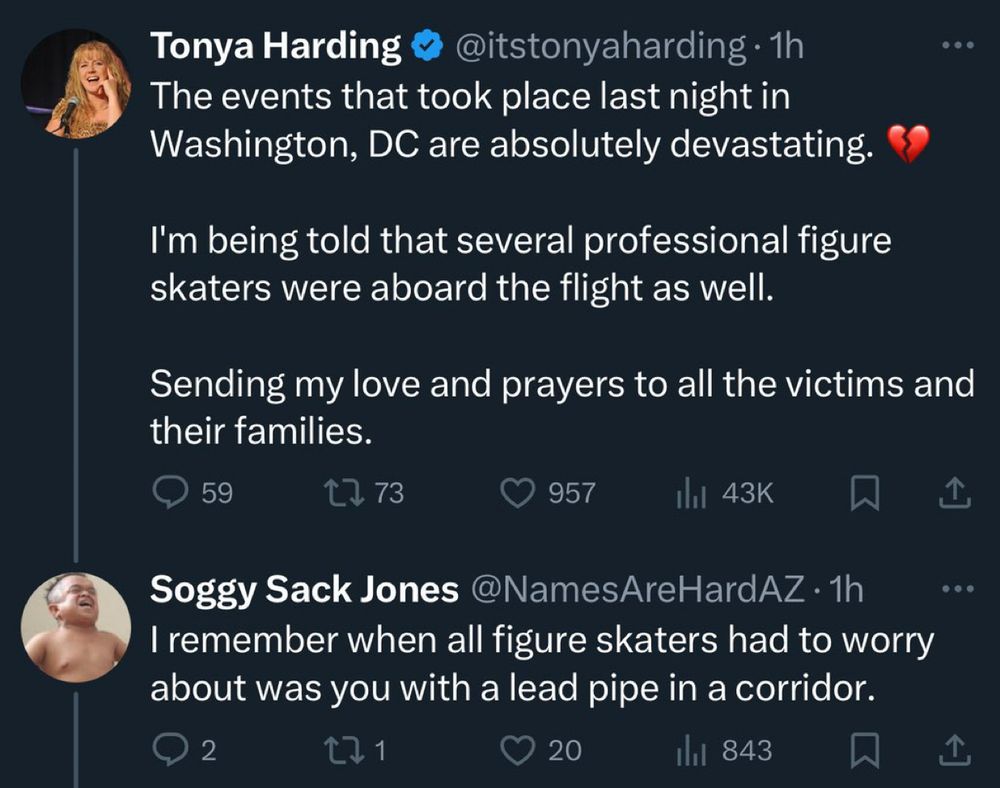Screen dimensions: 1000x788
Task: Reply to Tonya Harding's tweet
Action: 170,492
